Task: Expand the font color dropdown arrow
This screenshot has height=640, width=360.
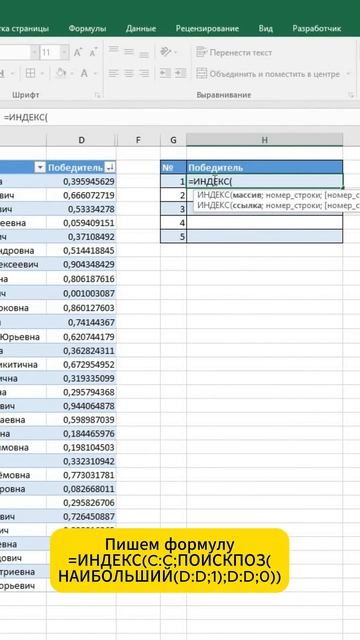Action: point(95,74)
